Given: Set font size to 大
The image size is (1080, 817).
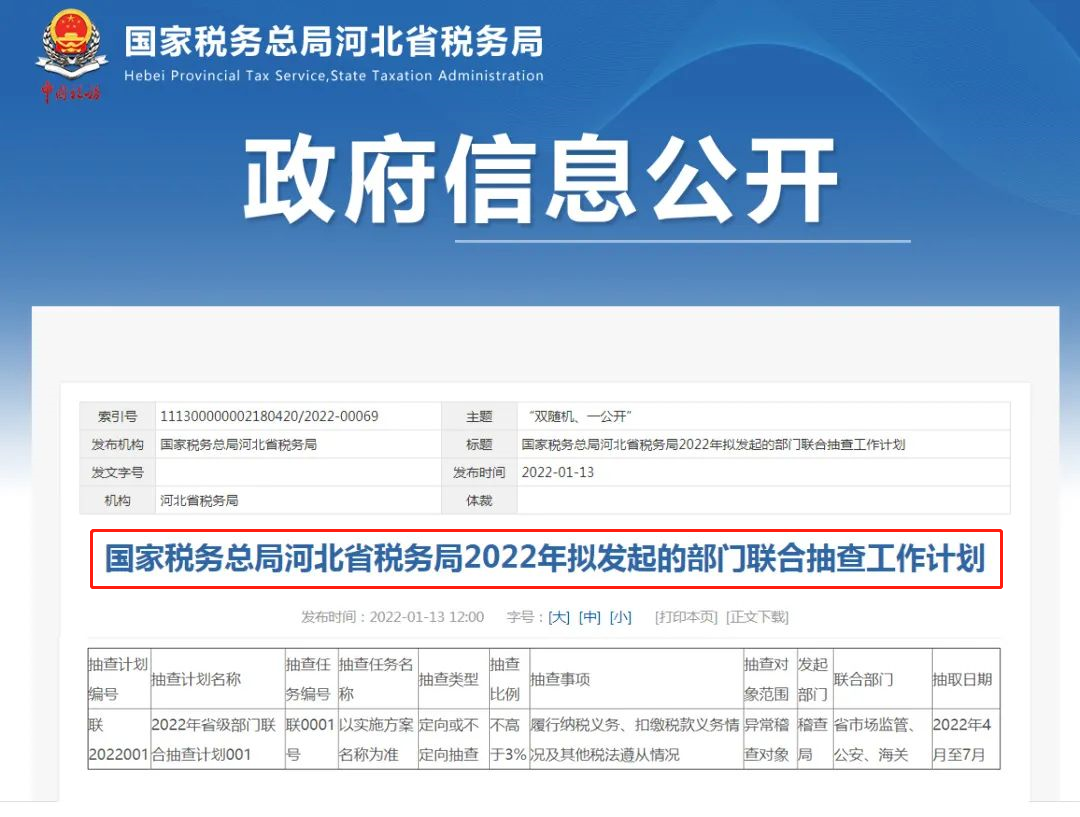Looking at the screenshot, I should pyautogui.click(x=559, y=617).
